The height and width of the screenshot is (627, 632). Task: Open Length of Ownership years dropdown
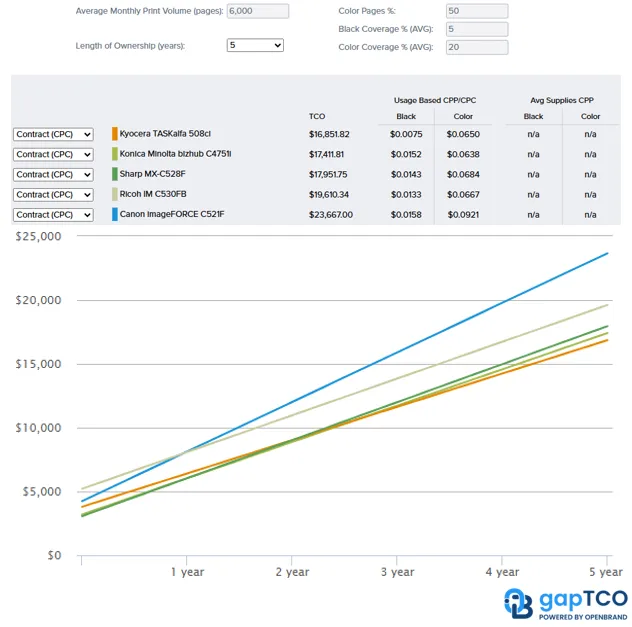[x=255, y=45]
